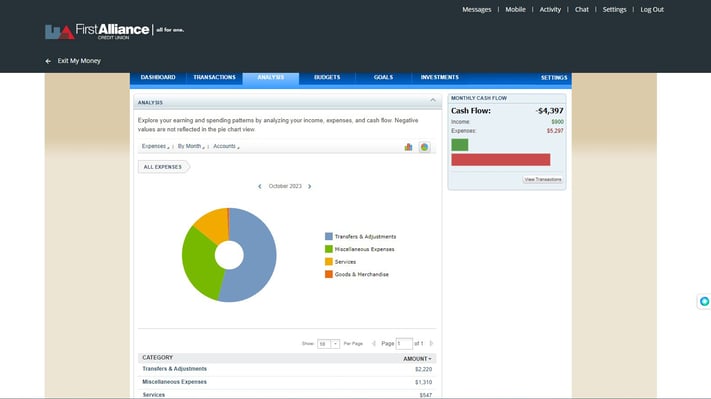
Task: Click Transfers & Adjustments legend label
Action: (x=365, y=237)
